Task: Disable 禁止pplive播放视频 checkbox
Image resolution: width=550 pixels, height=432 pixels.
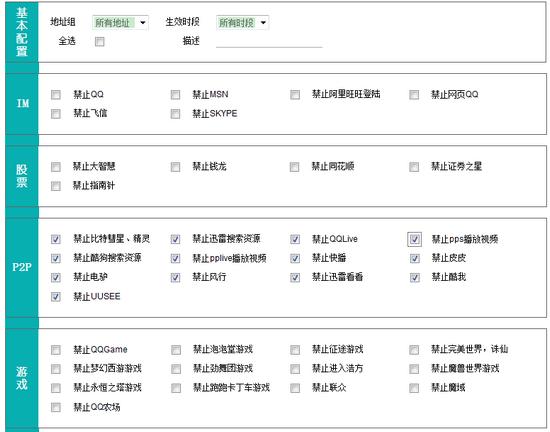Action: (x=175, y=258)
